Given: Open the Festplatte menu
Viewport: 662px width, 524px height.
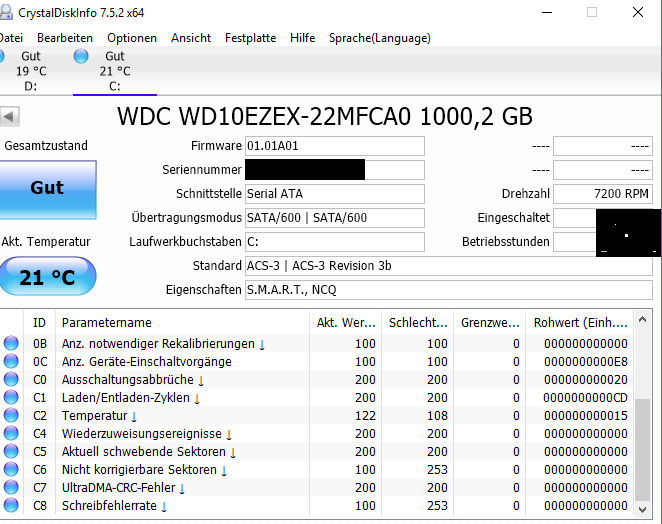Looking at the screenshot, I should pyautogui.click(x=250, y=38).
